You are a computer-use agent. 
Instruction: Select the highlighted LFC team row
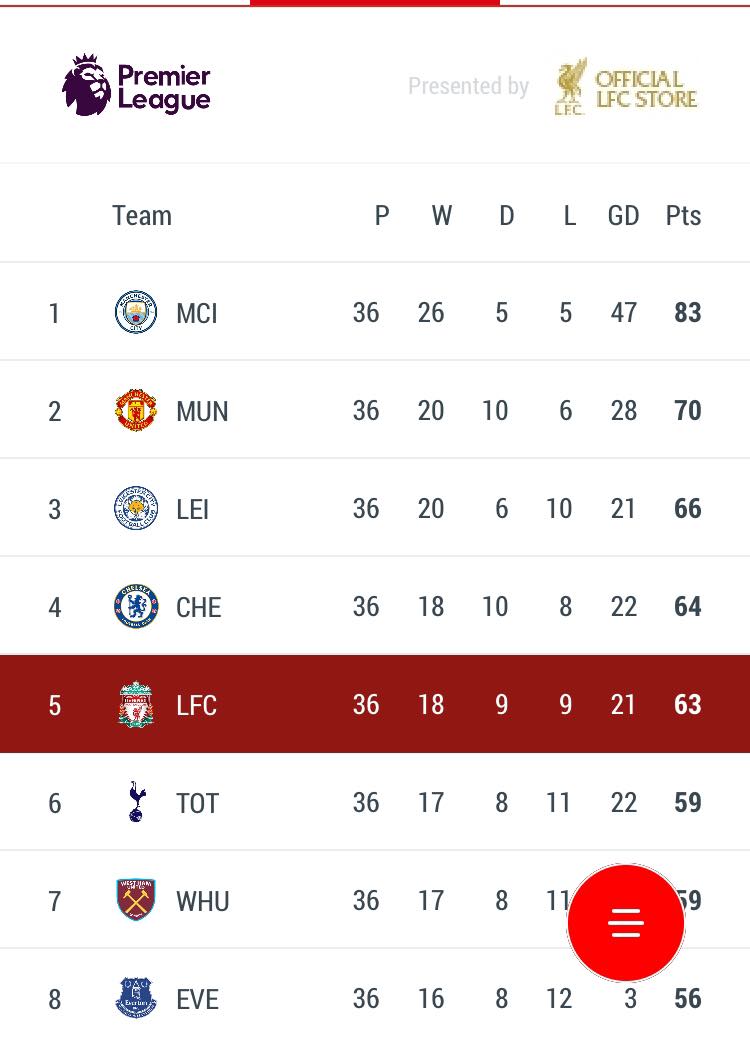click(x=375, y=704)
